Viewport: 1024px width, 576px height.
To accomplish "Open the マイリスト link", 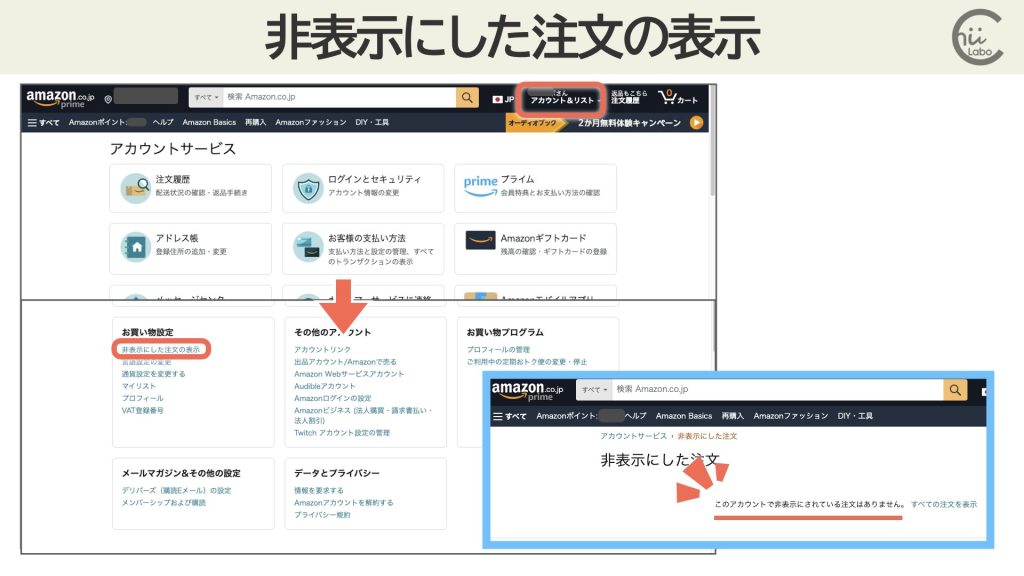I will click(138, 386).
